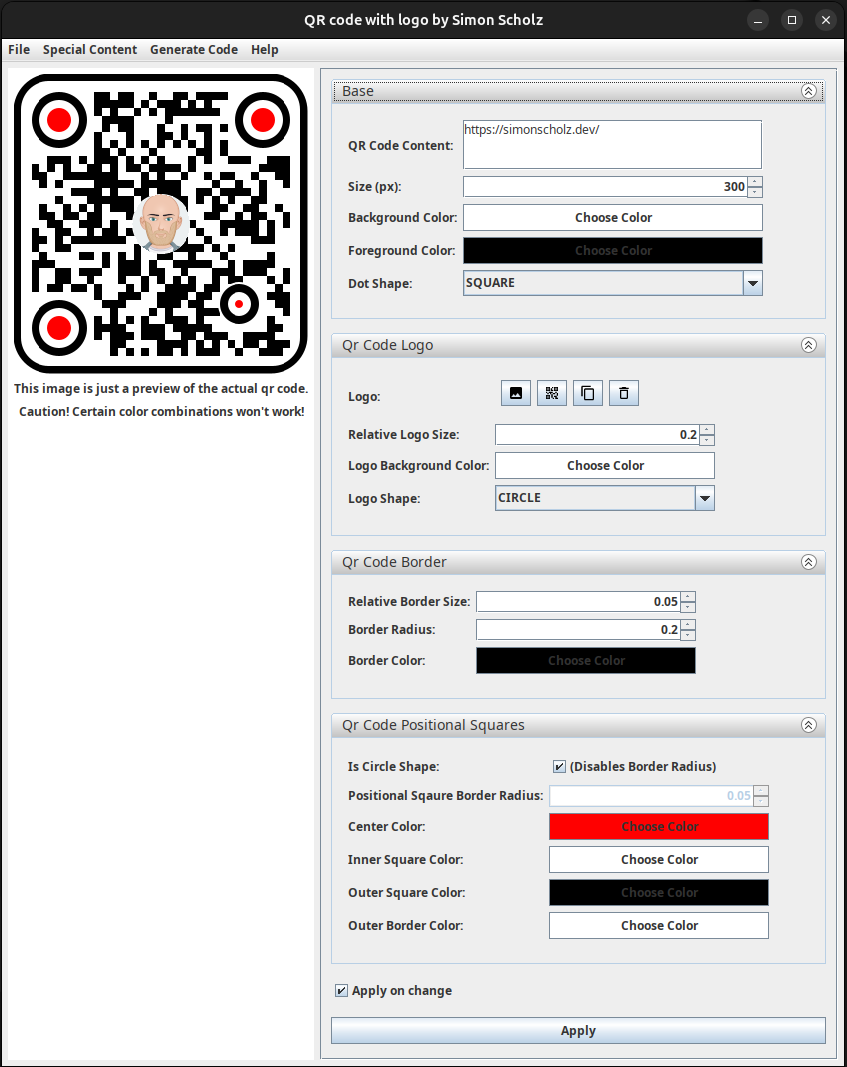Choose the Outer Border Color
Screen dimensions: 847x1067
pyautogui.click(x=659, y=925)
